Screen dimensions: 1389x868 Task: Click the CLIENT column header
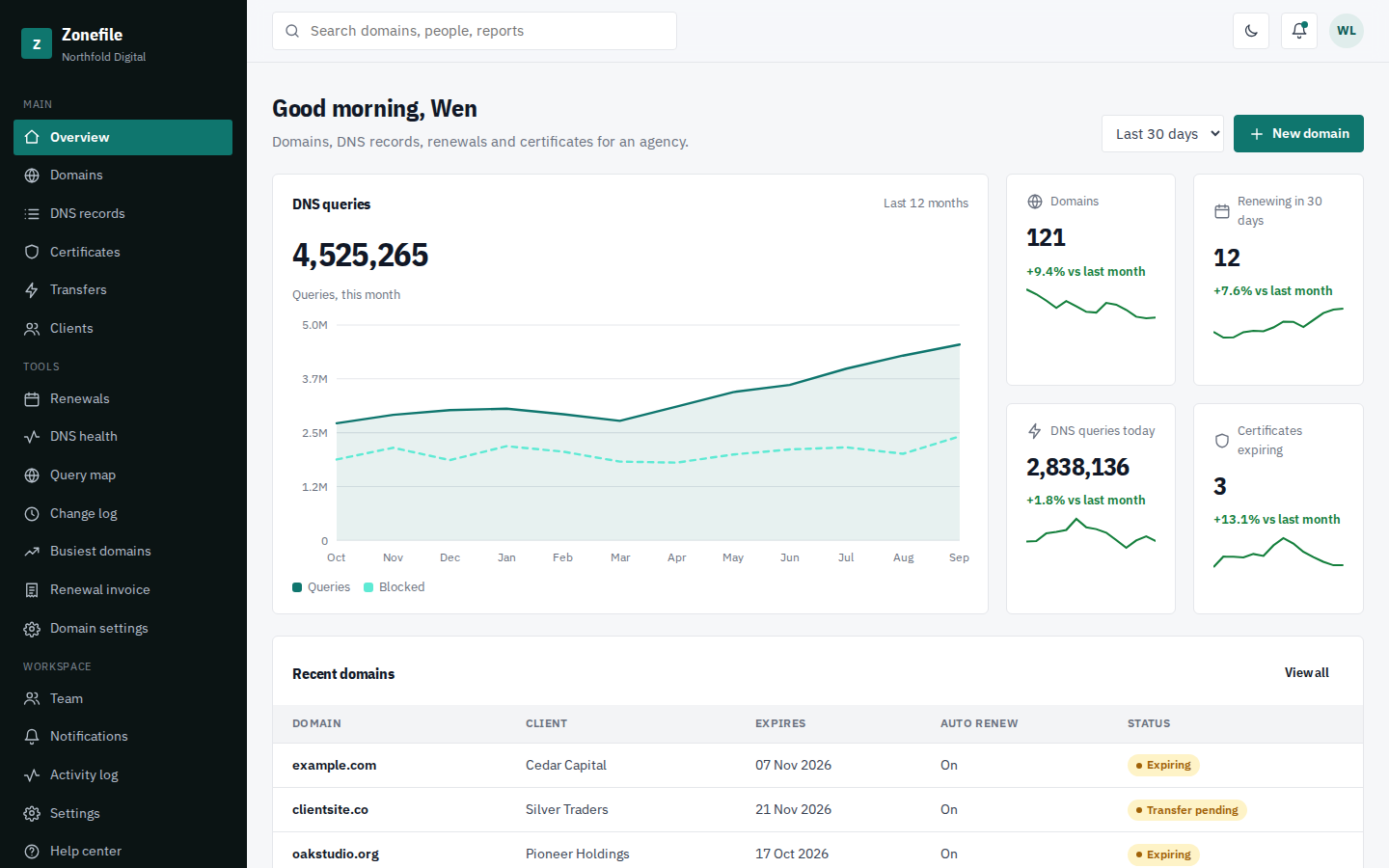546,723
